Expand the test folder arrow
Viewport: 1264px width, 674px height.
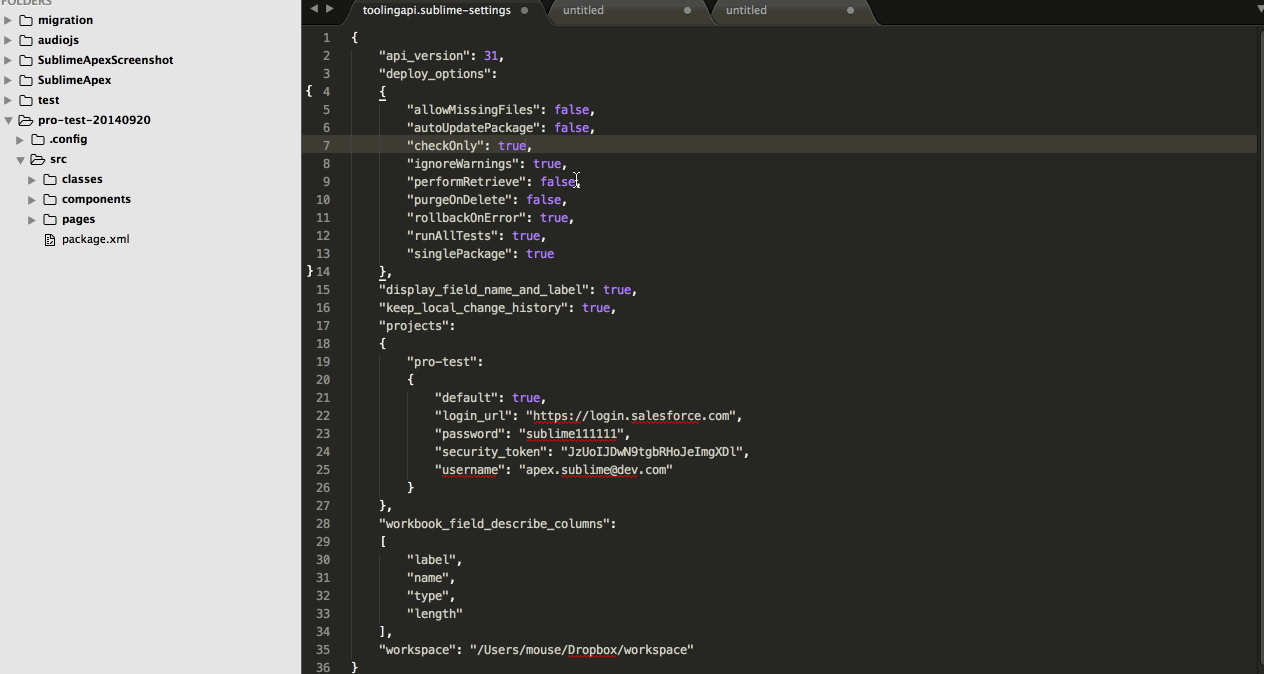pyautogui.click(x=9, y=100)
